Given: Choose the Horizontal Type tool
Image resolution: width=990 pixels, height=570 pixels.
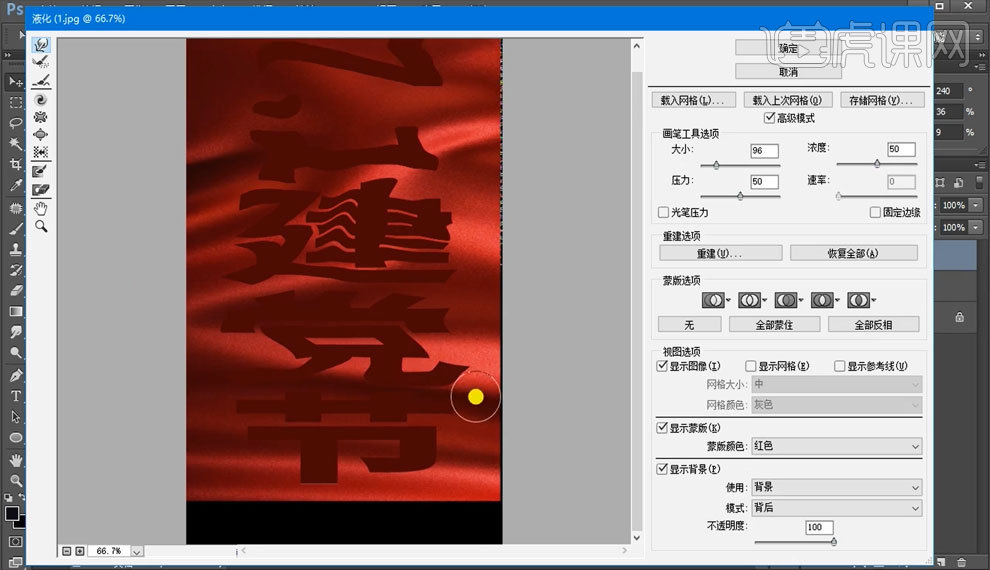Looking at the screenshot, I should coord(15,396).
